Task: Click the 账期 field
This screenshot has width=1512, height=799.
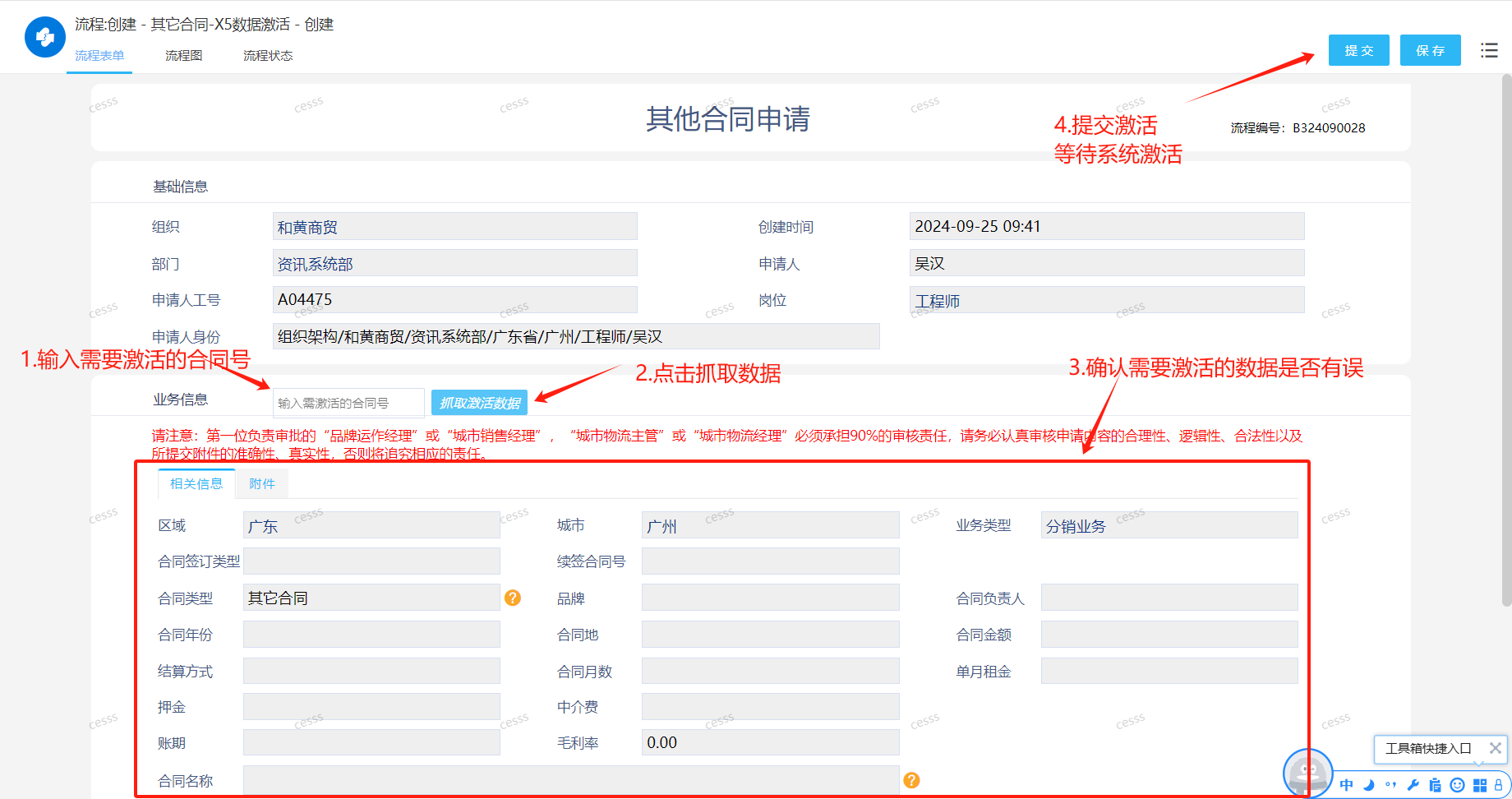Action: [371, 742]
